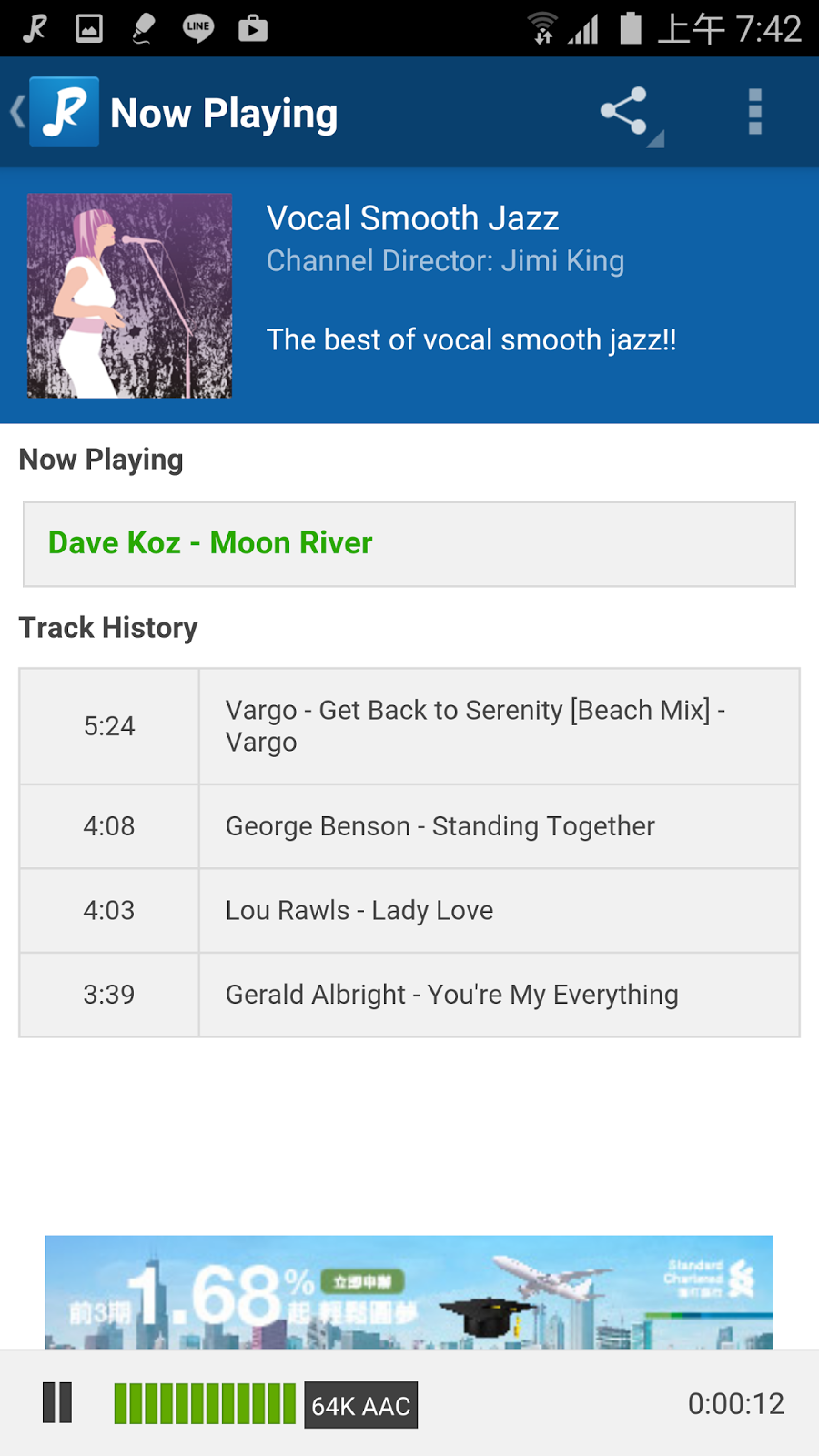Viewport: 819px width, 1456px height.
Task: Click the back arrow beside app logo
Action: [16, 113]
